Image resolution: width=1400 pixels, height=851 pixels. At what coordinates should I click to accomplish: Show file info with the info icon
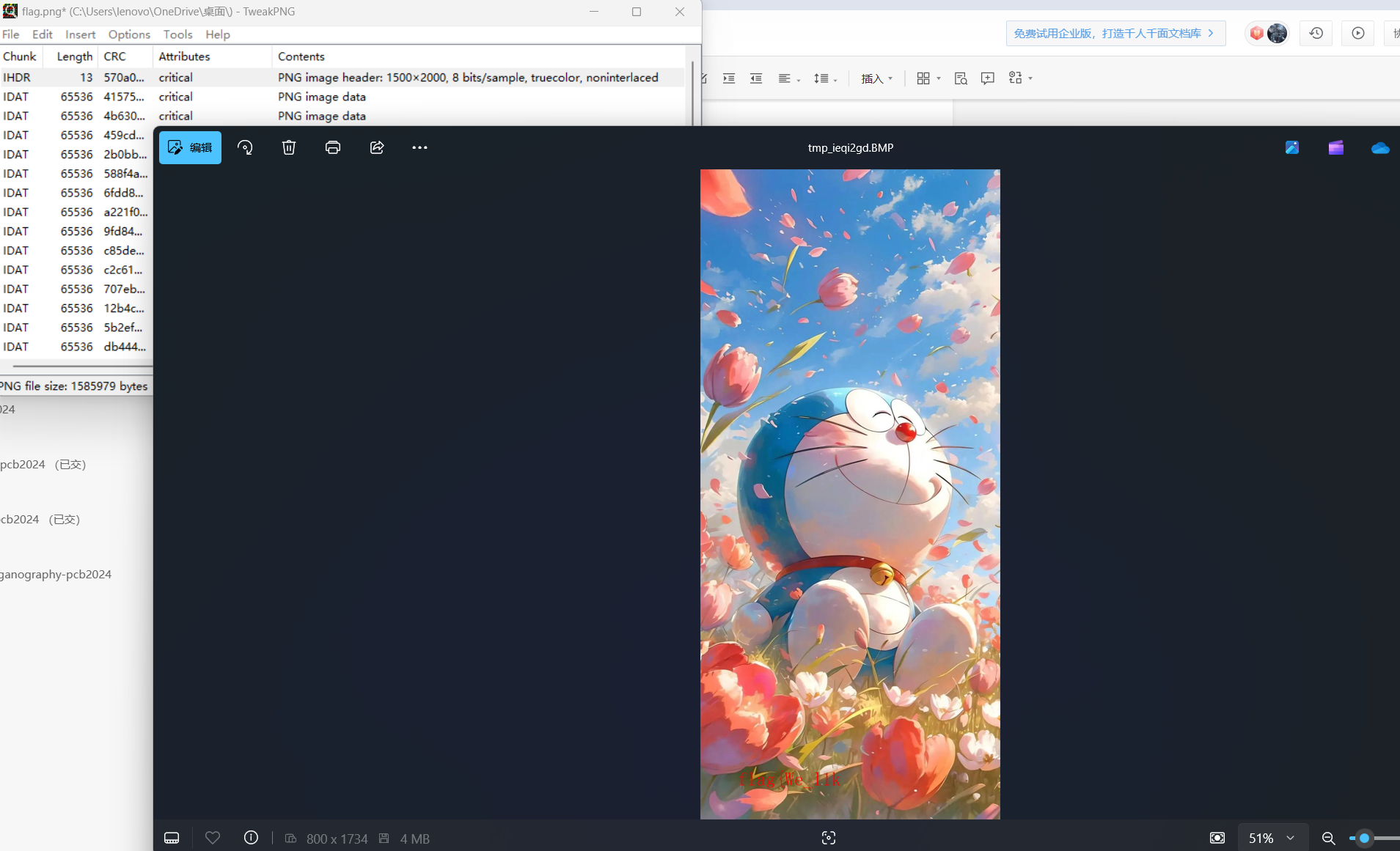(x=251, y=838)
